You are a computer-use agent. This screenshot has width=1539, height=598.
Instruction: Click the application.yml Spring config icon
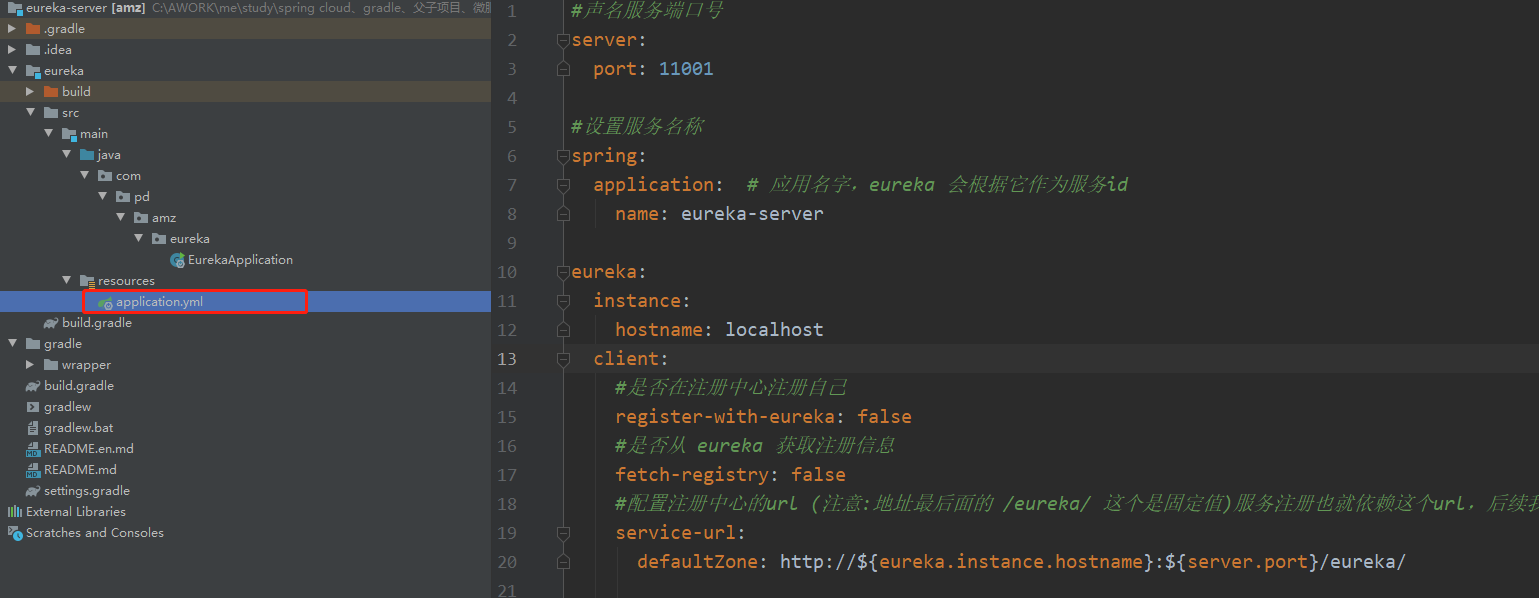point(105,302)
